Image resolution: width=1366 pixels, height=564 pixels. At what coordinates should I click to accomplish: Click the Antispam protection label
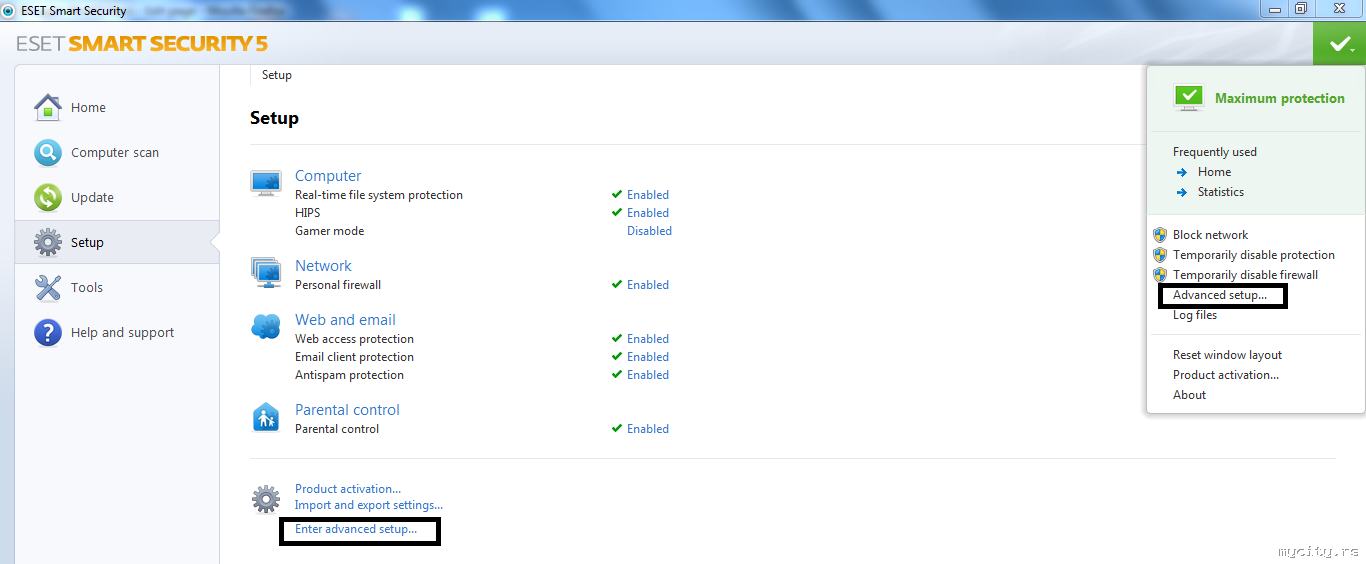click(x=349, y=375)
